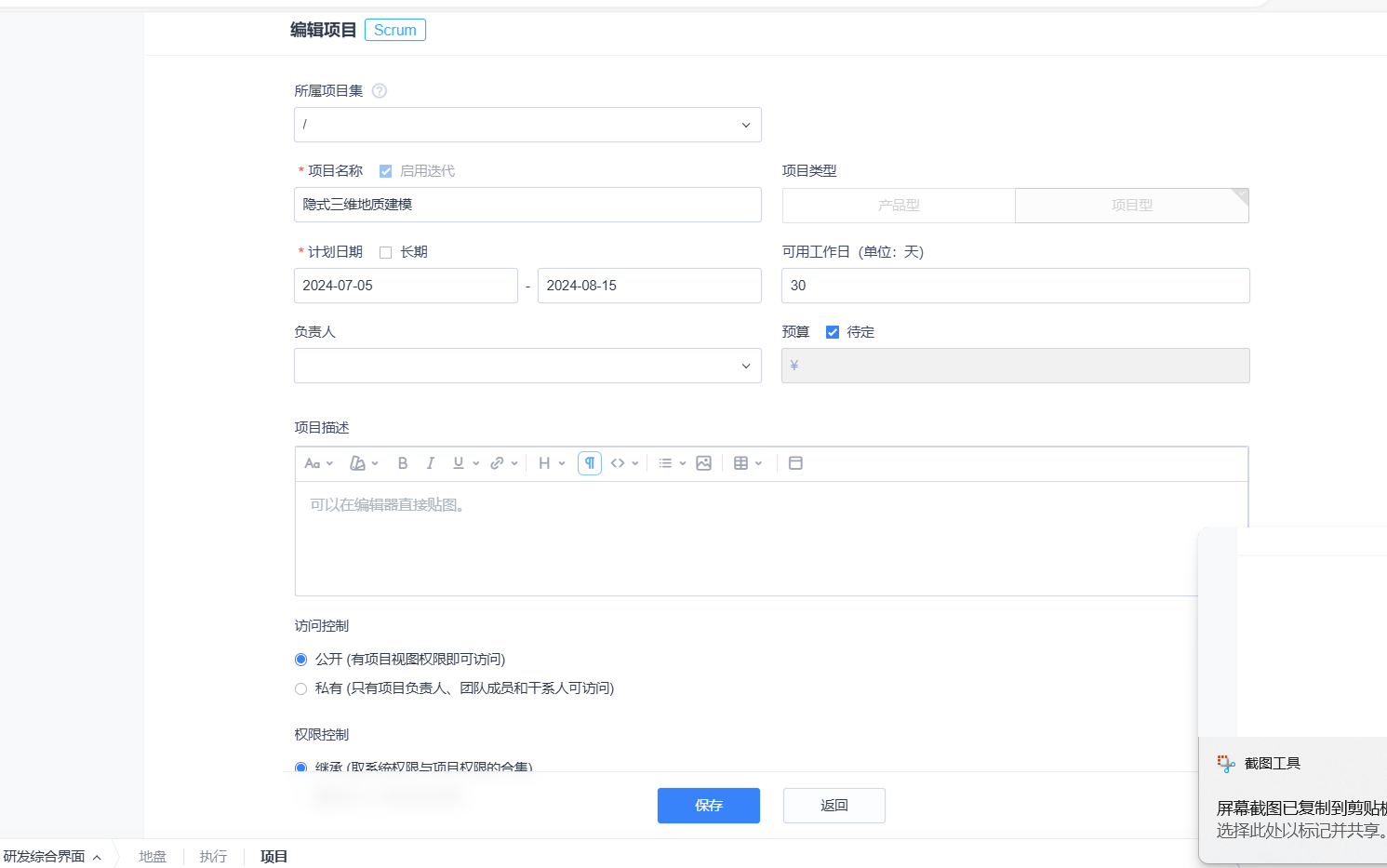Uncheck the 待定 budget checkbox

[833, 332]
